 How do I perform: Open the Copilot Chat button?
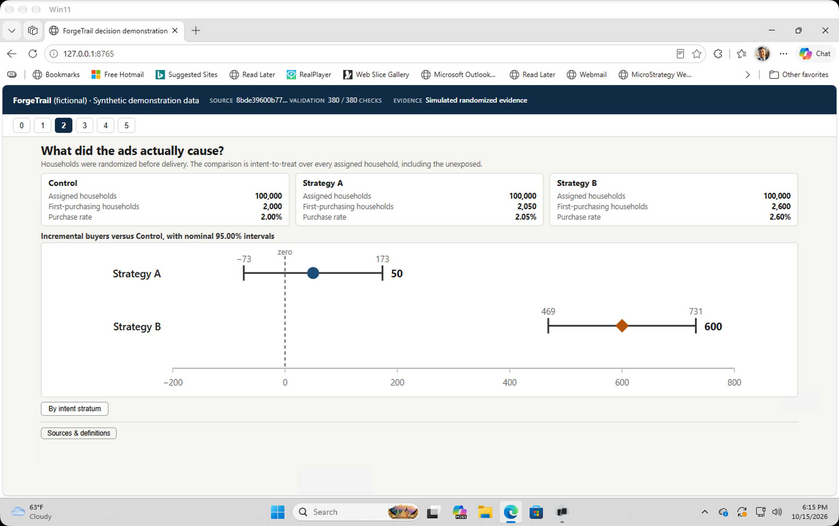814,54
